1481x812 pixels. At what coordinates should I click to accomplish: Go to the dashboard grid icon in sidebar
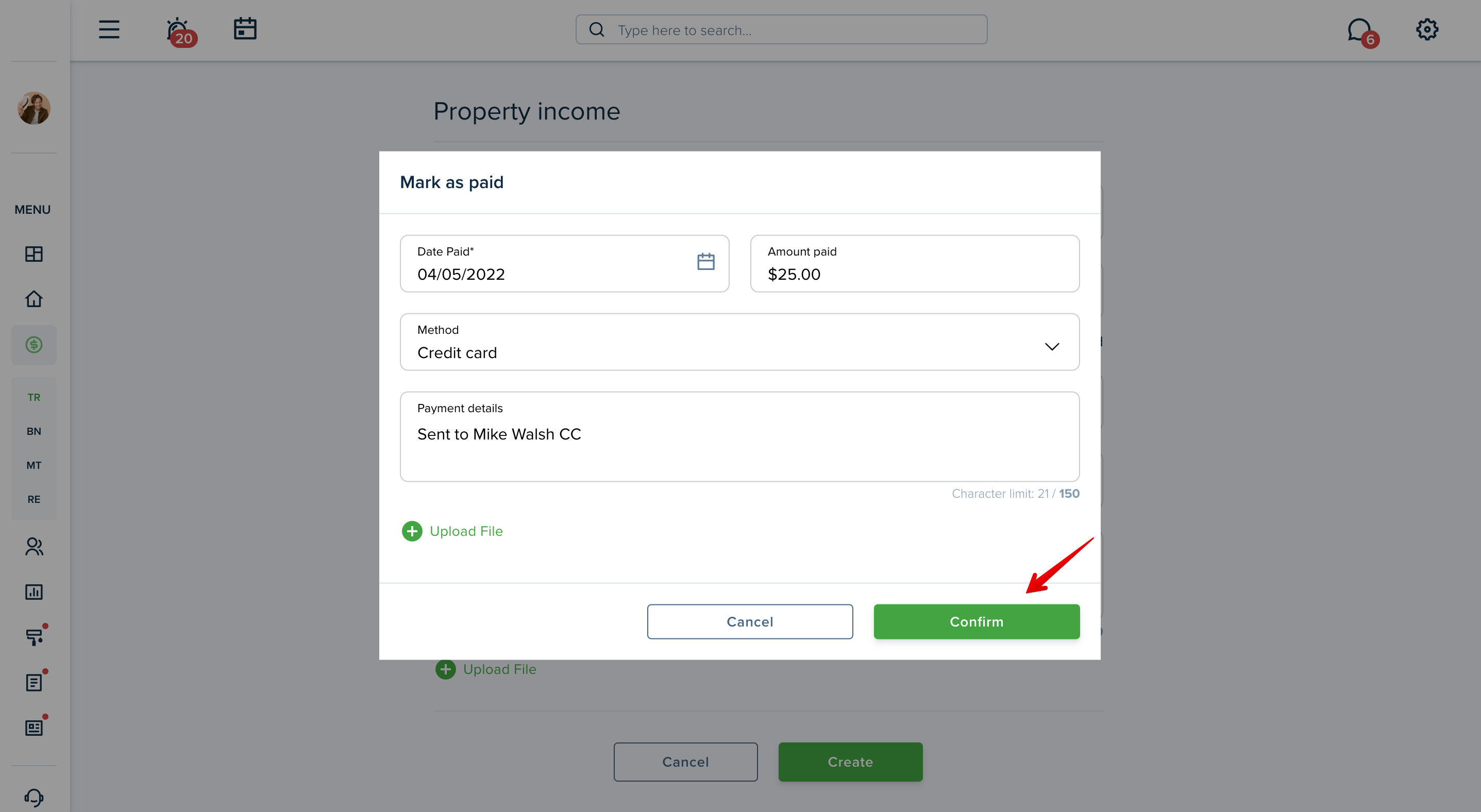34,253
